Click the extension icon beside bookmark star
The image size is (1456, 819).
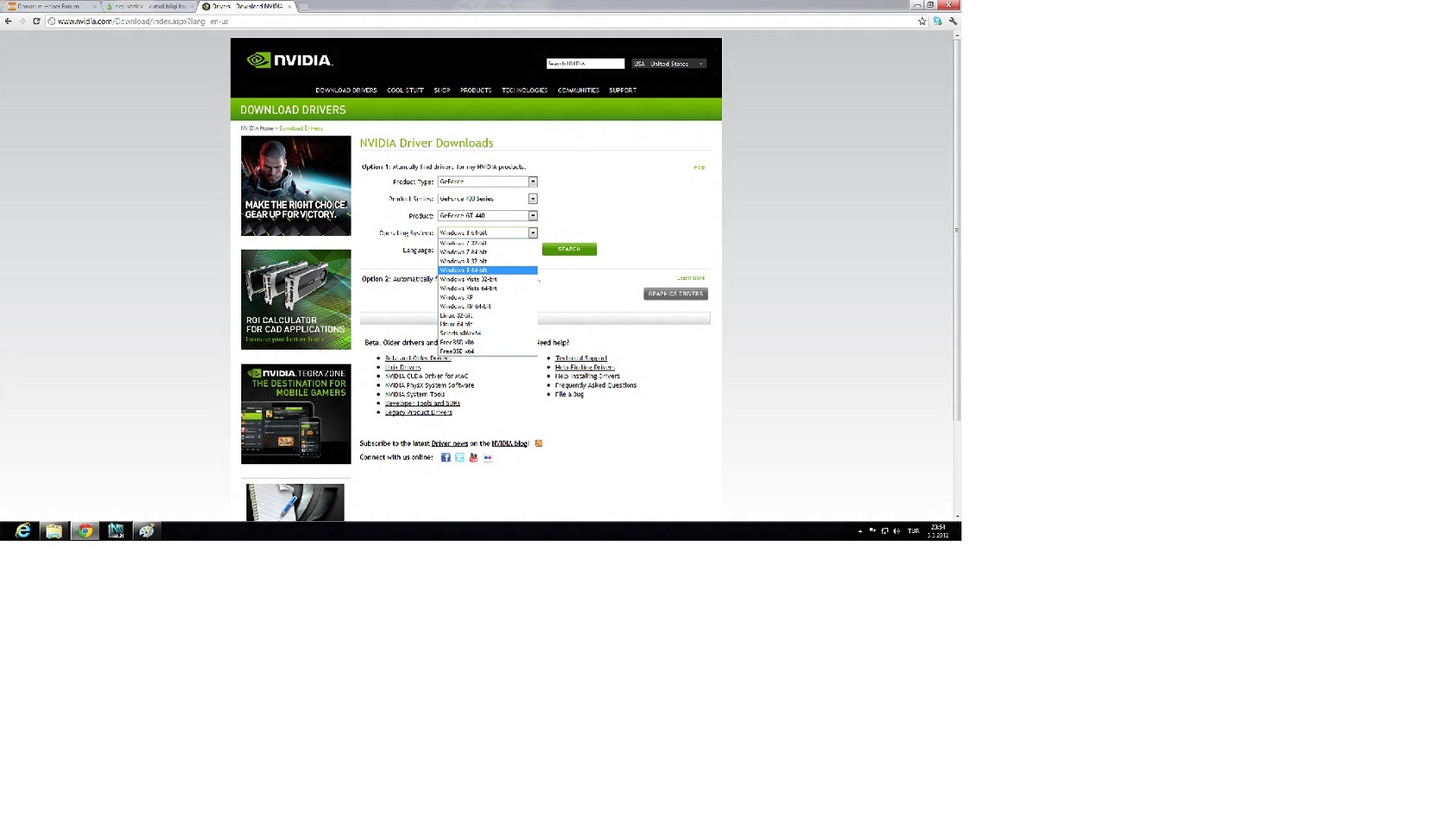pos(937,22)
